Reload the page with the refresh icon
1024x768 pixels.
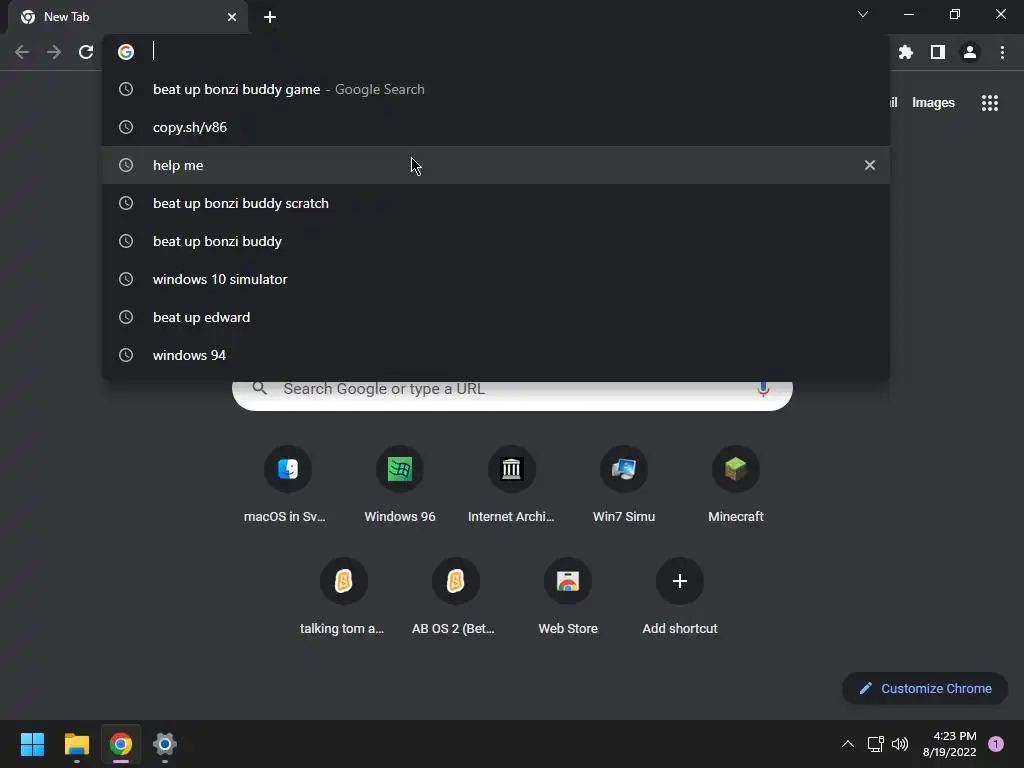[86, 52]
